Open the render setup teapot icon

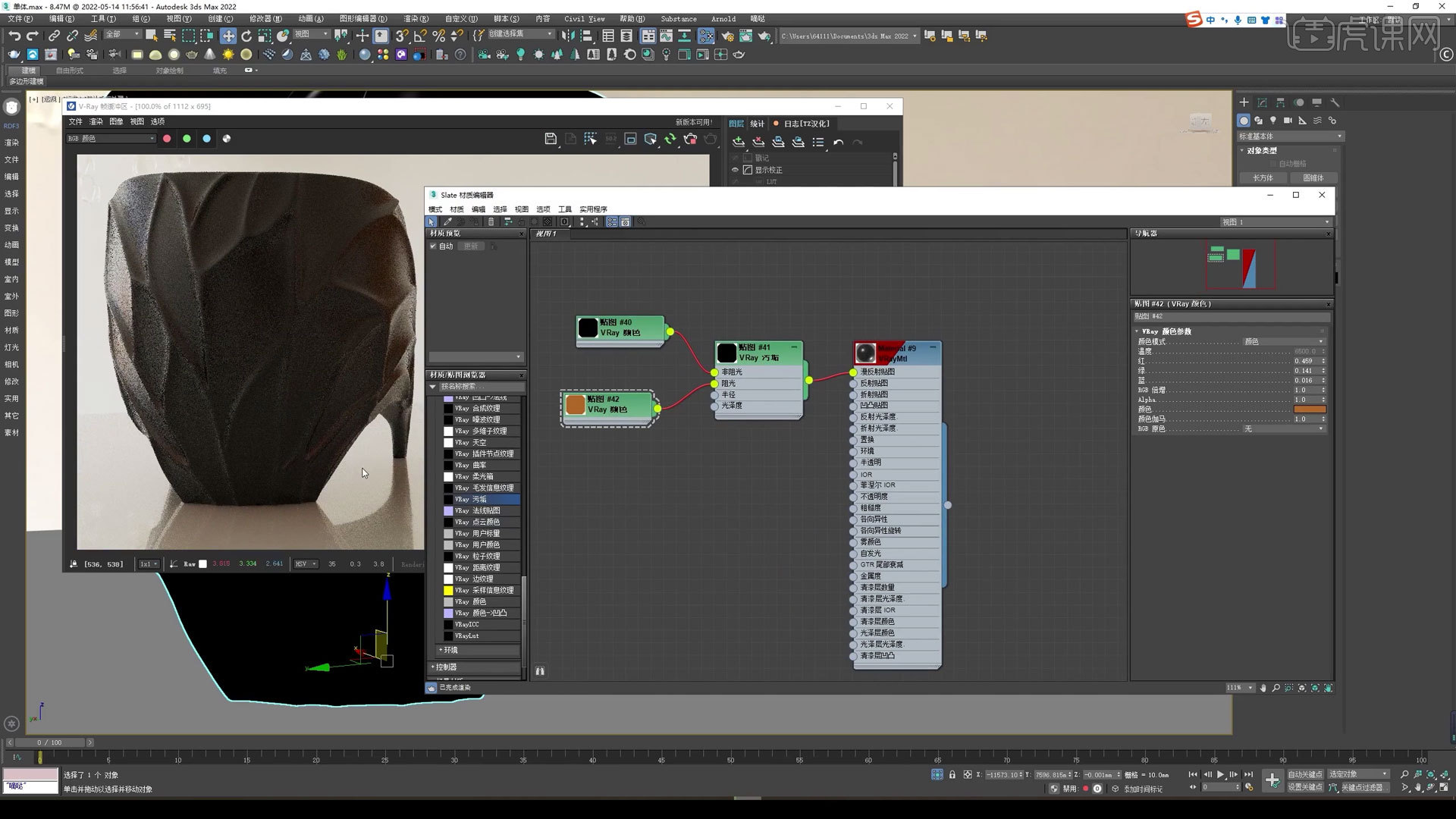(727, 35)
